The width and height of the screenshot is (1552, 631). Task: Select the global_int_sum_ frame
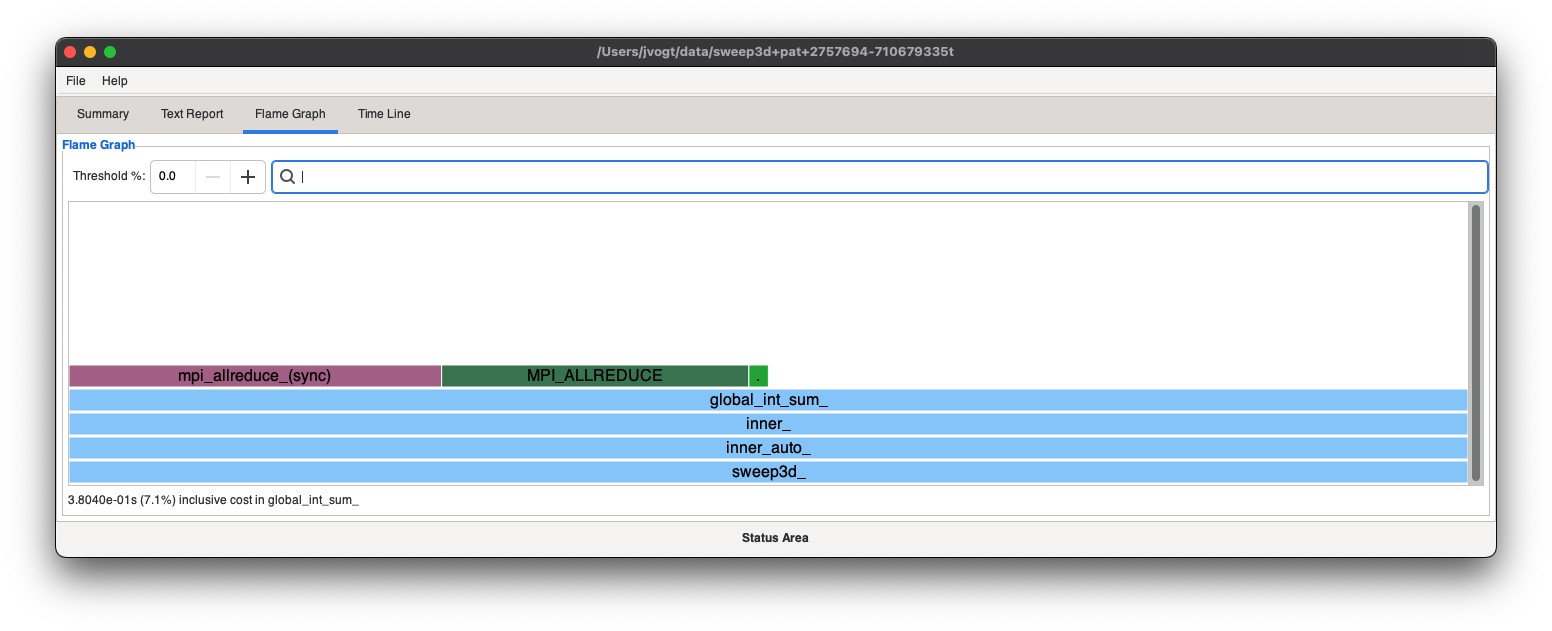coord(768,400)
